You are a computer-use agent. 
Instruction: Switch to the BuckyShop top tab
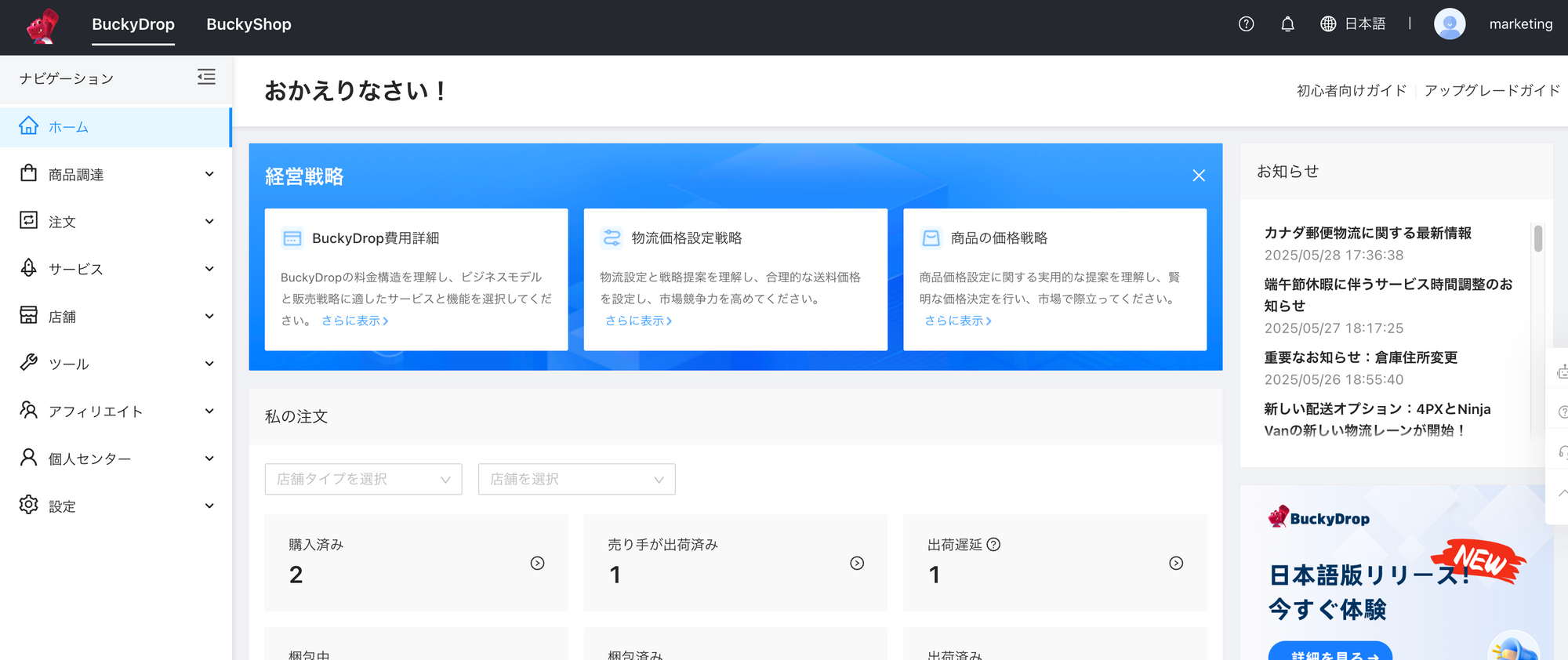click(249, 24)
